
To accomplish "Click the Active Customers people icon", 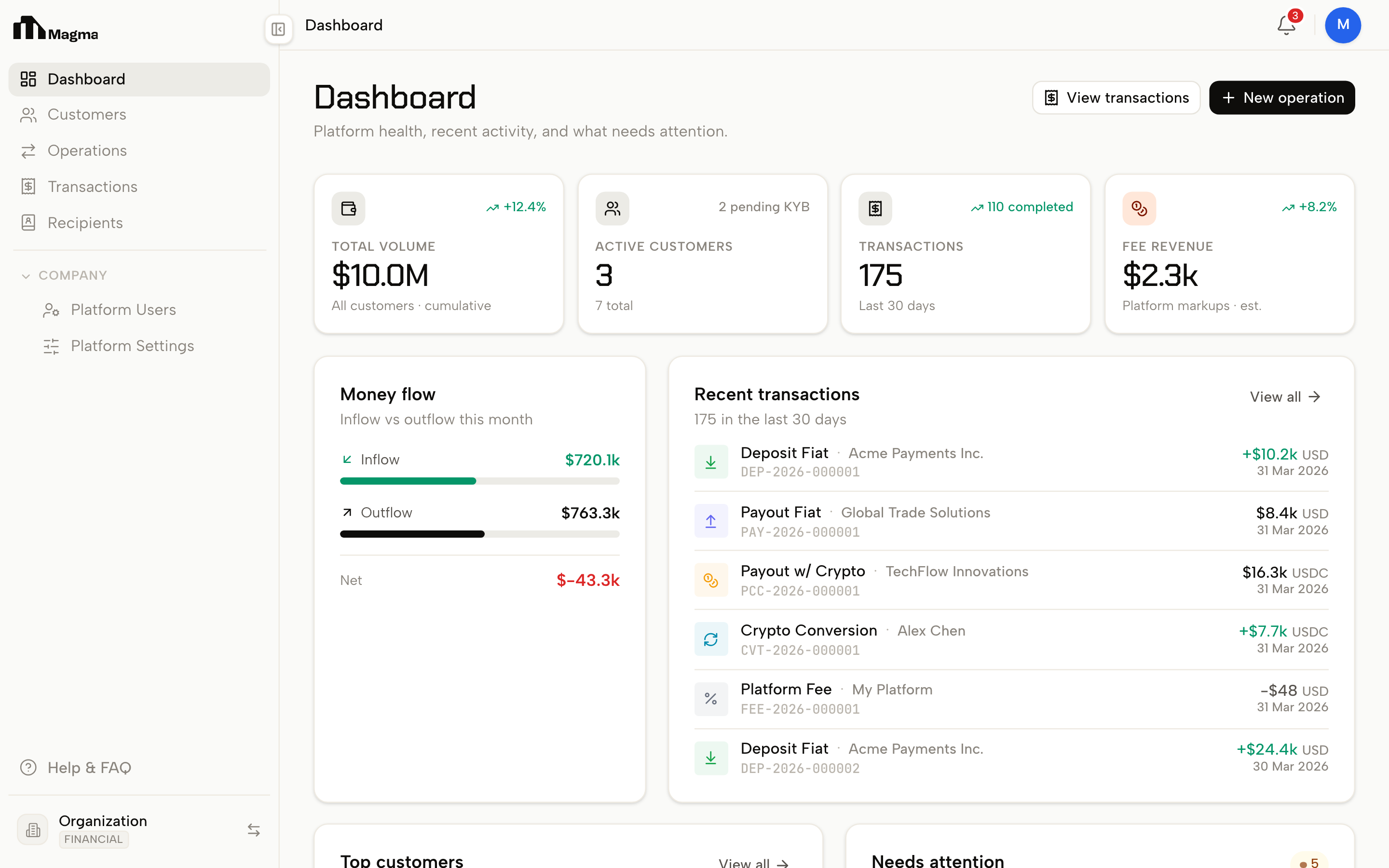I will click(613, 208).
